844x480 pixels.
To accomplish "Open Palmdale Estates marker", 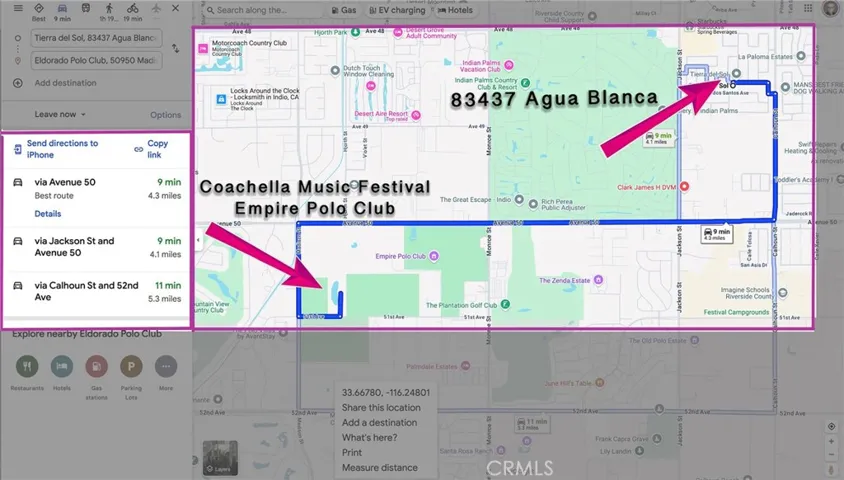I will pyautogui.click(x=465, y=366).
